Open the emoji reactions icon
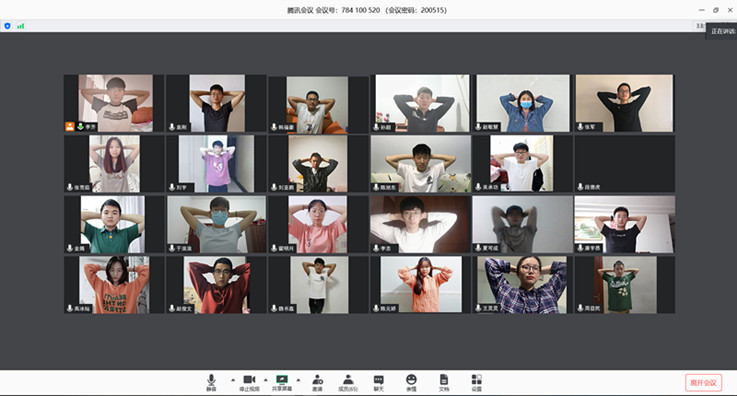This screenshot has height=396, width=737. point(411,382)
